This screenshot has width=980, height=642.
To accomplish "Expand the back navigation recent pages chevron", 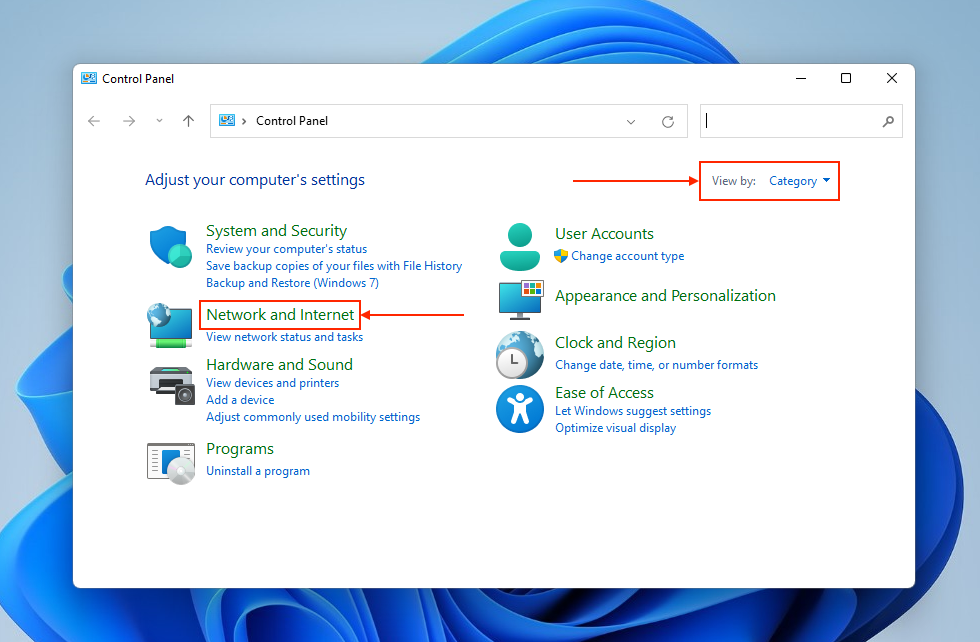I will (158, 120).
